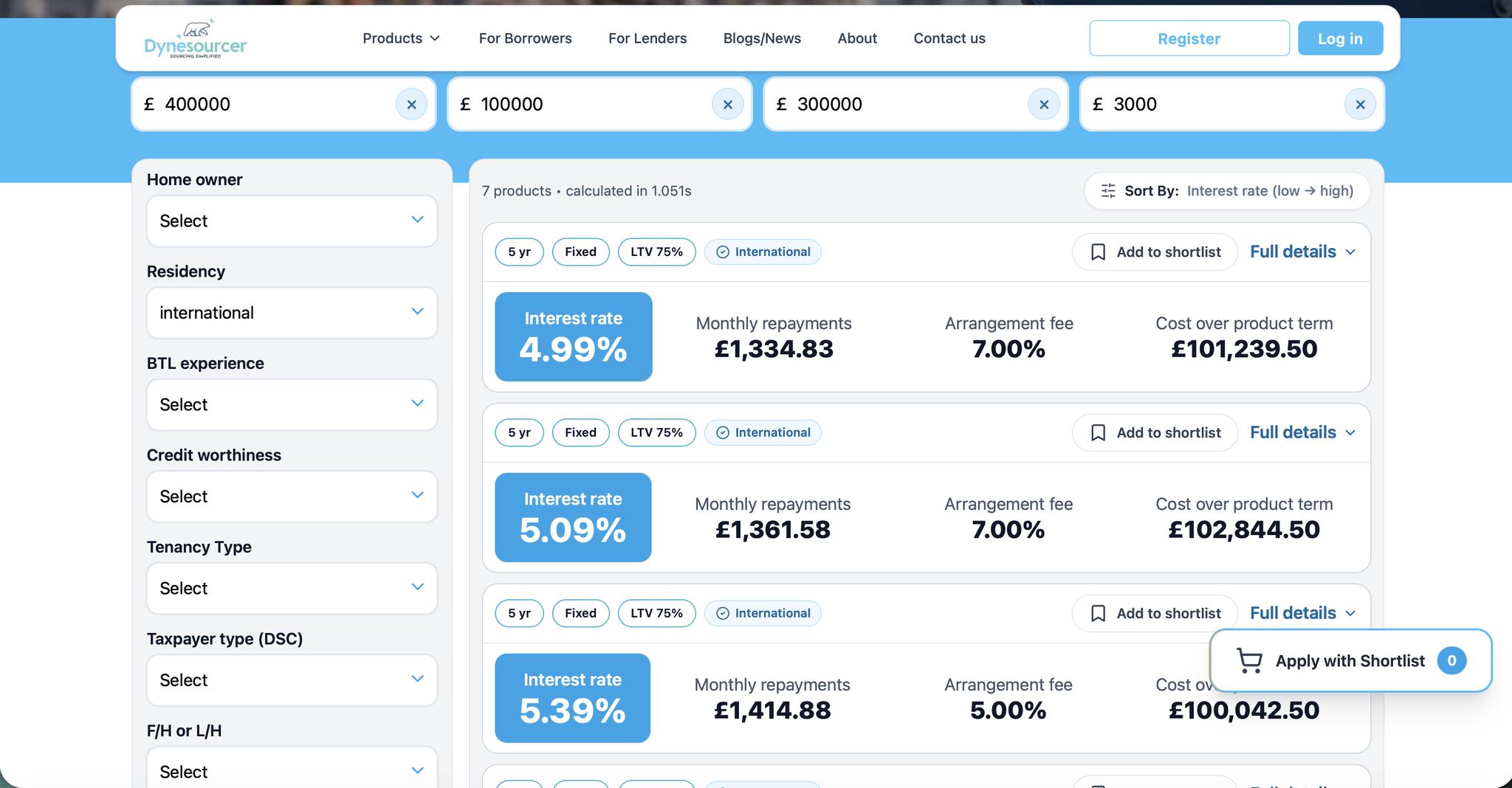Expand Full details for the 5.09% product

point(1303,432)
